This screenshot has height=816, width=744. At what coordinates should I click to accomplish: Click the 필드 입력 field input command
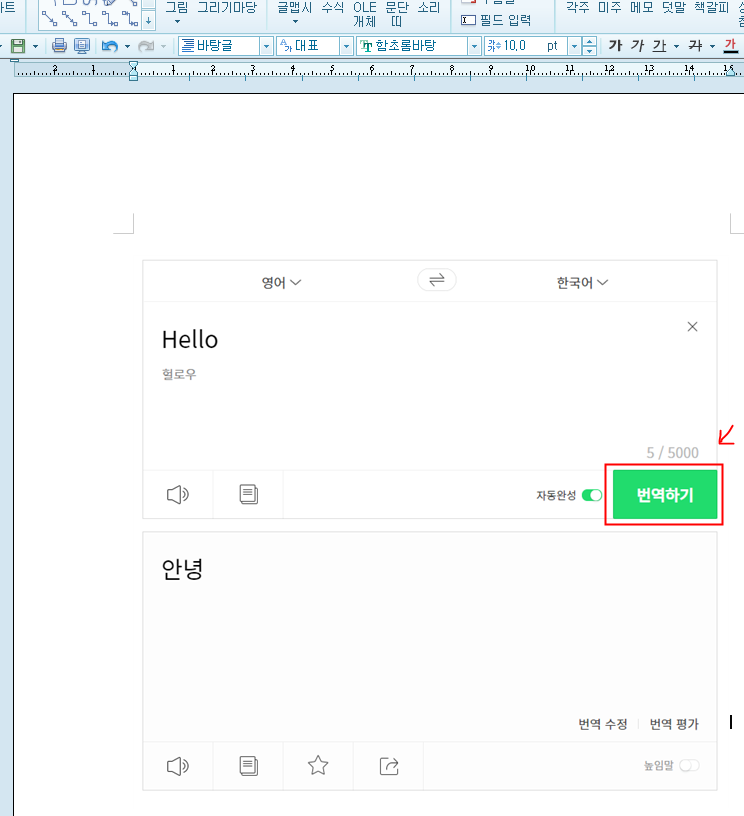496,20
